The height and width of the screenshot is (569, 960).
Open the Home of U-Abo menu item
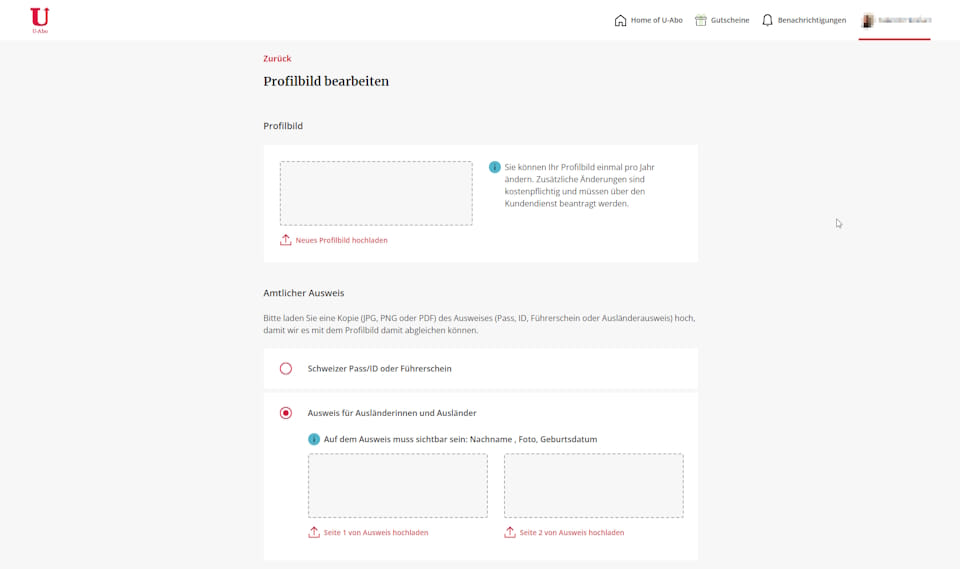point(656,20)
